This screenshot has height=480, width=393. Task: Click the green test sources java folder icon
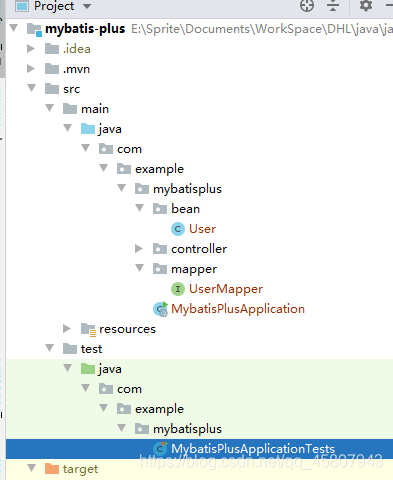click(88, 369)
